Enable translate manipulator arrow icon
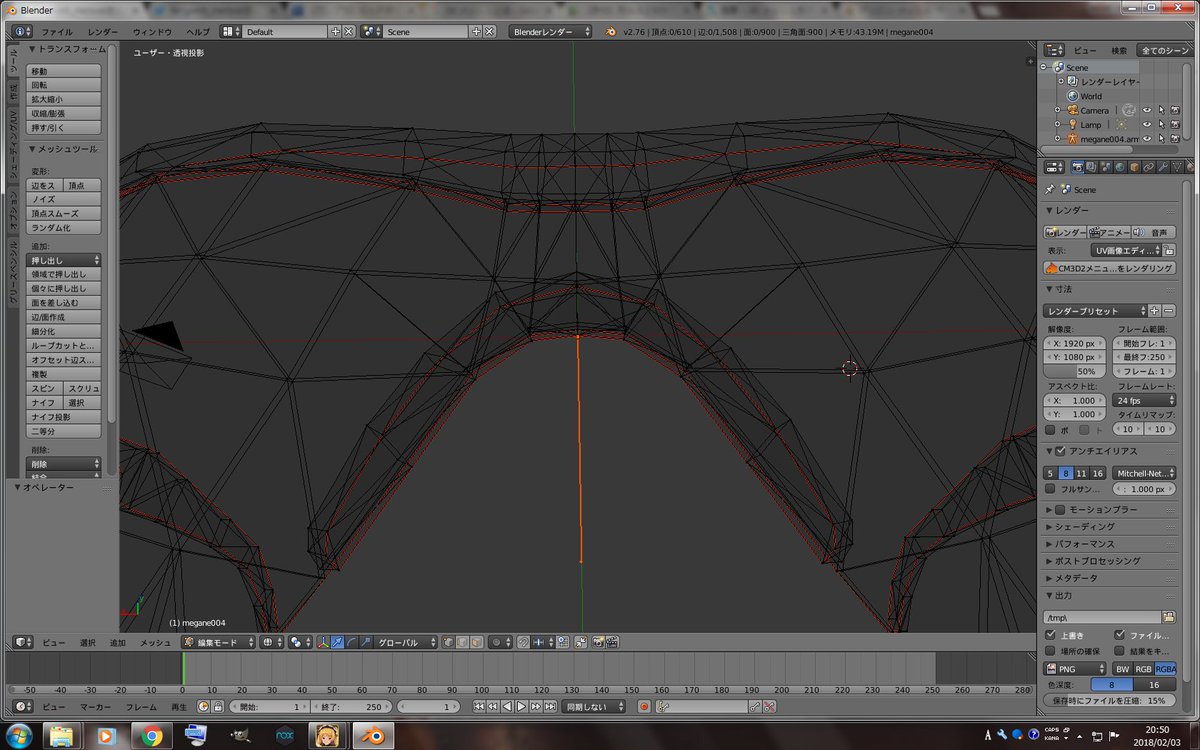The width and height of the screenshot is (1200, 750). coord(337,643)
